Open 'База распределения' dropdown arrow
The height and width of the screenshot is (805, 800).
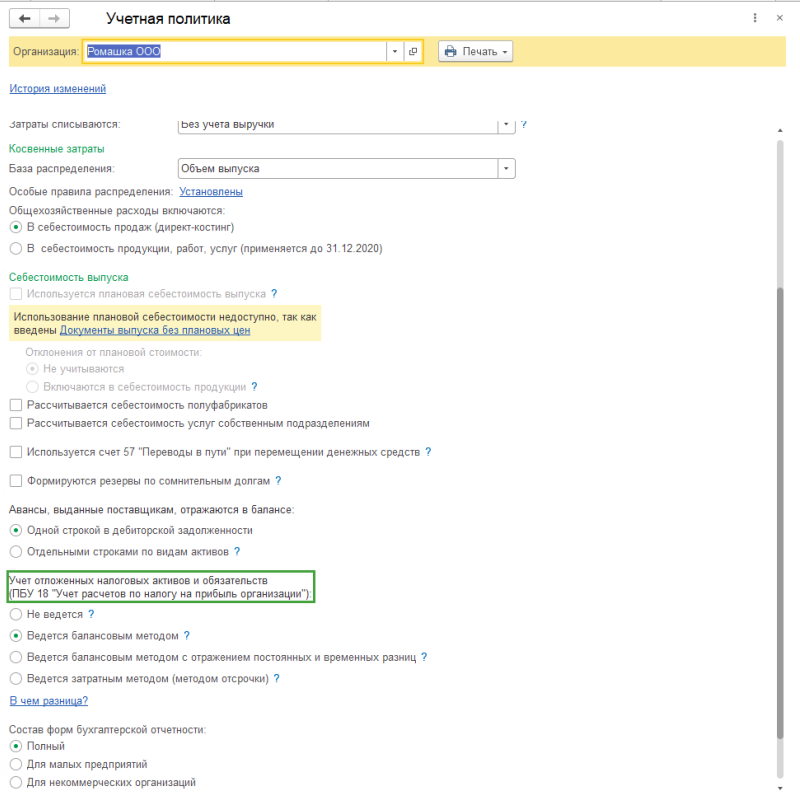(506, 168)
